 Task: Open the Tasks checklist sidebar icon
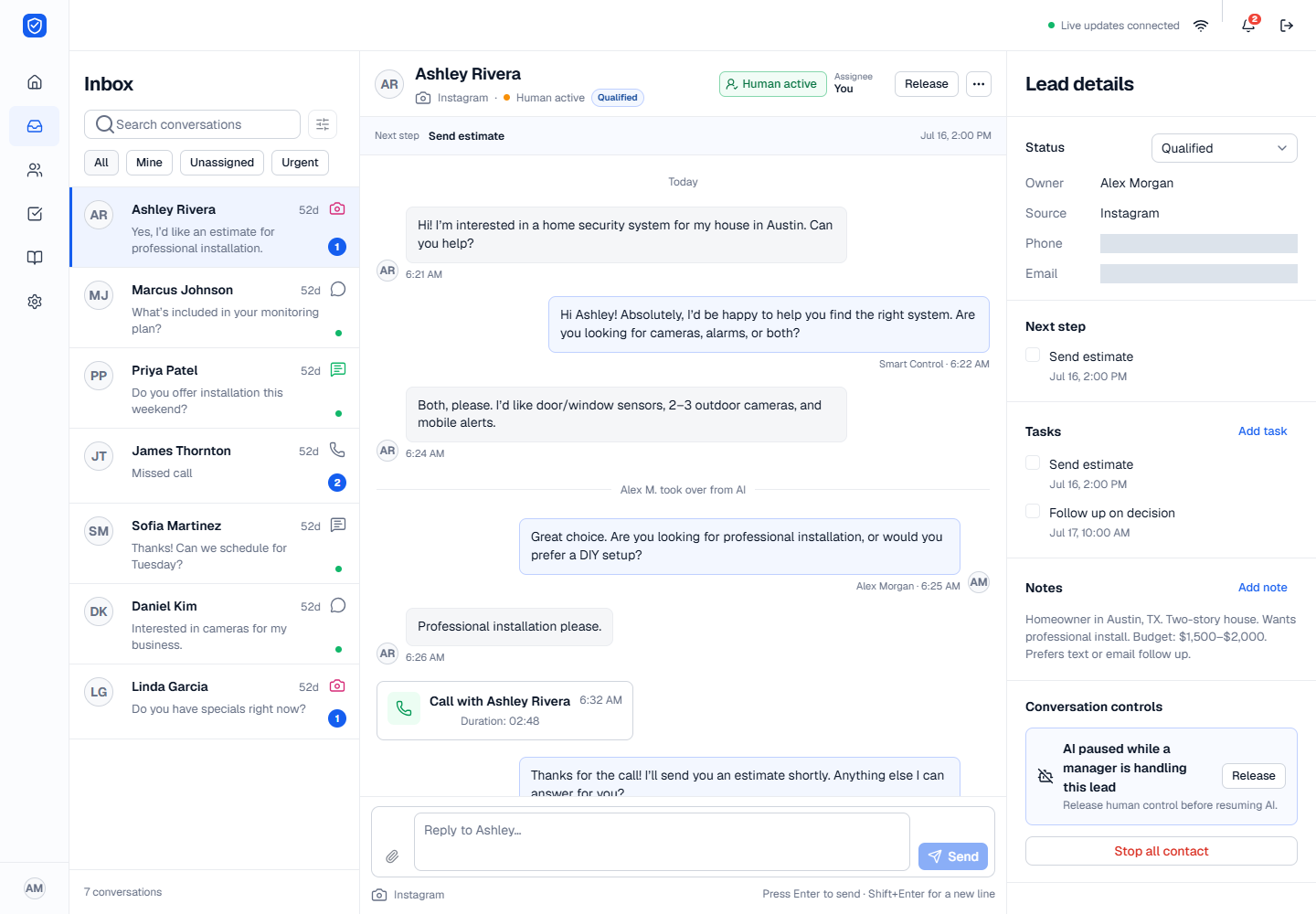coord(35,214)
